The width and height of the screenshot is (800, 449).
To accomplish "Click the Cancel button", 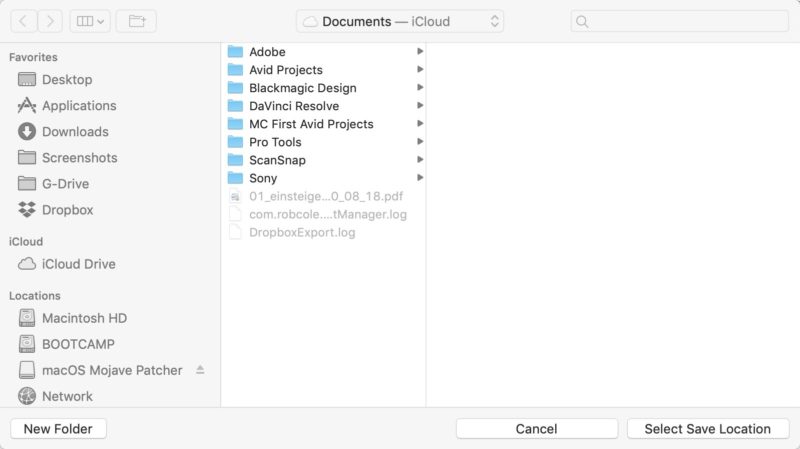I will [537, 429].
